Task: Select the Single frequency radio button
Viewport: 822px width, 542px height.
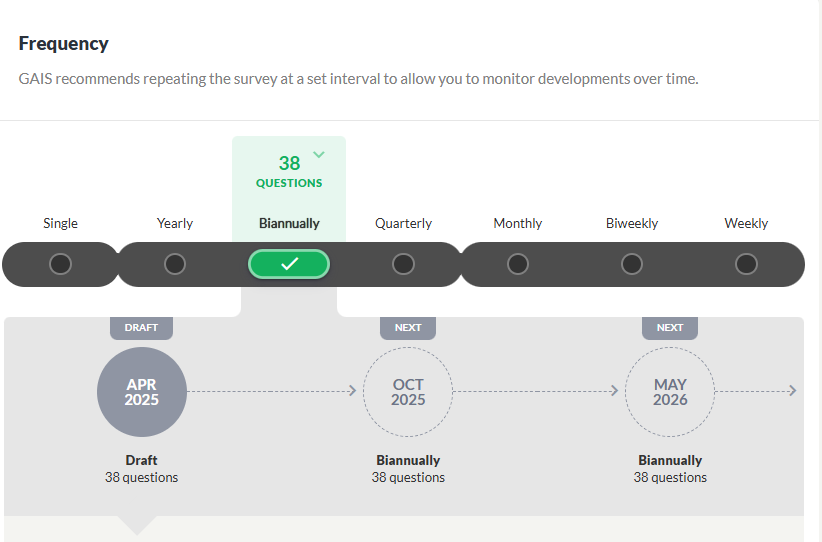Action: pyautogui.click(x=60, y=264)
